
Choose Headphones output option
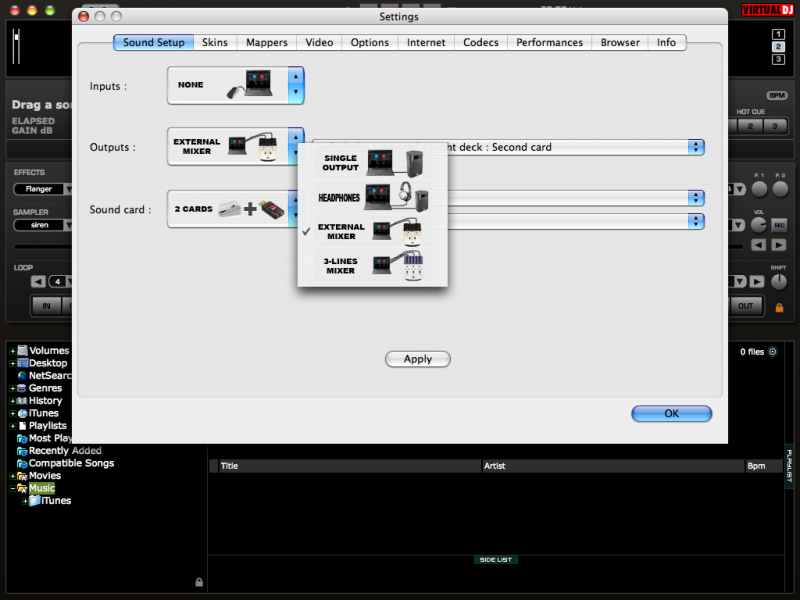(372, 197)
